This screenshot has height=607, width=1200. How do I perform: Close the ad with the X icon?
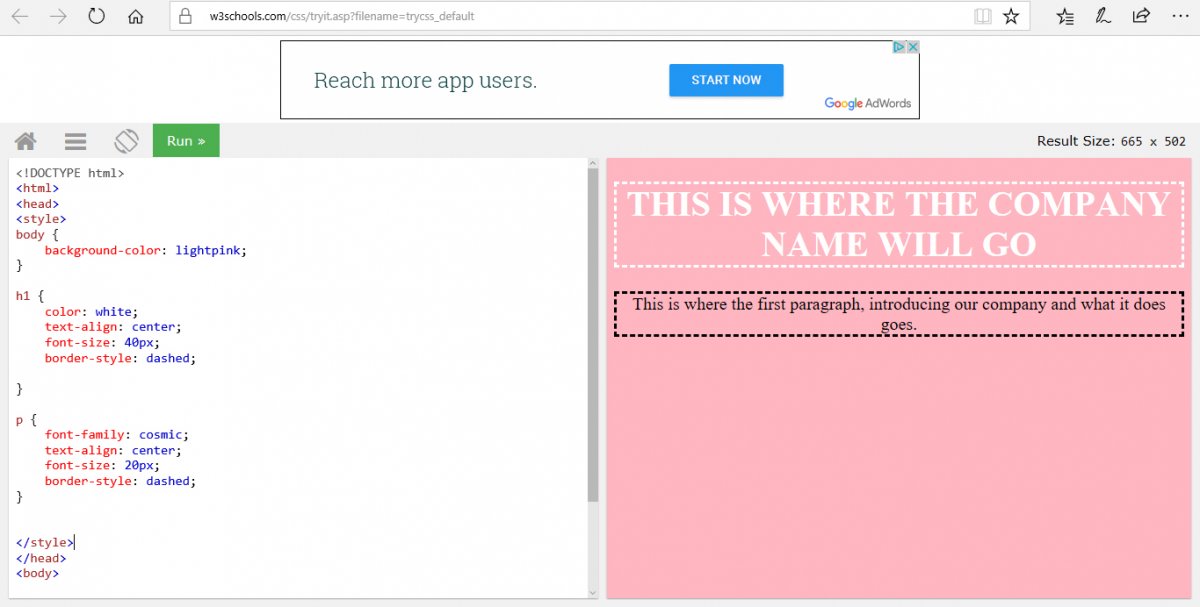[x=912, y=47]
